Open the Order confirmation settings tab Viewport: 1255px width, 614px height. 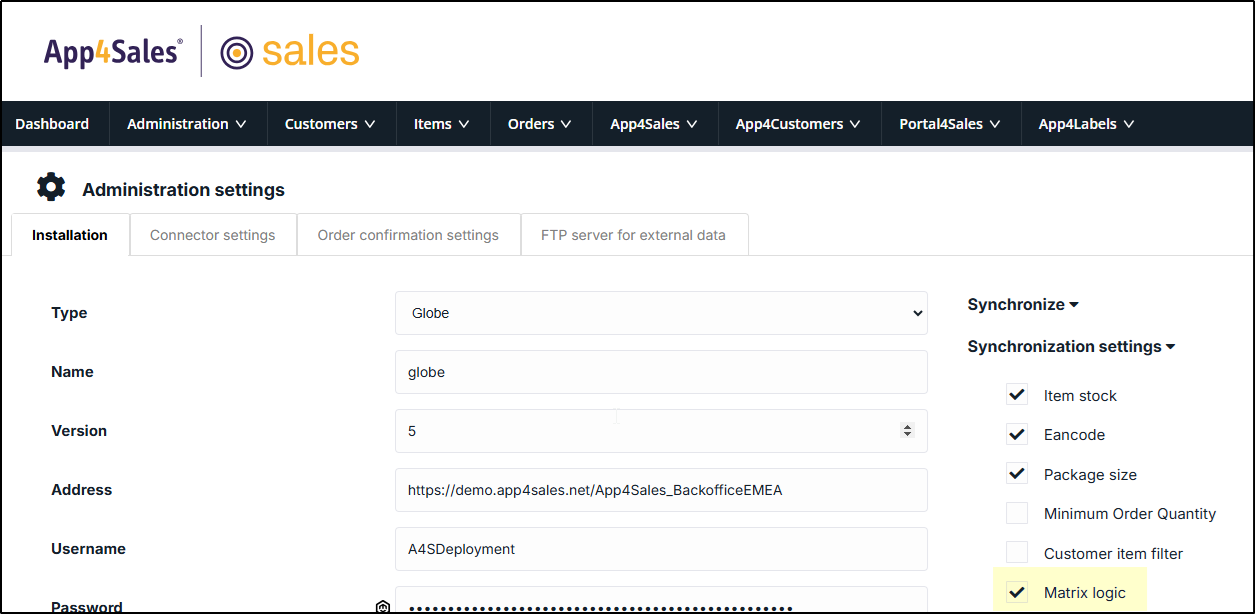[408, 236]
